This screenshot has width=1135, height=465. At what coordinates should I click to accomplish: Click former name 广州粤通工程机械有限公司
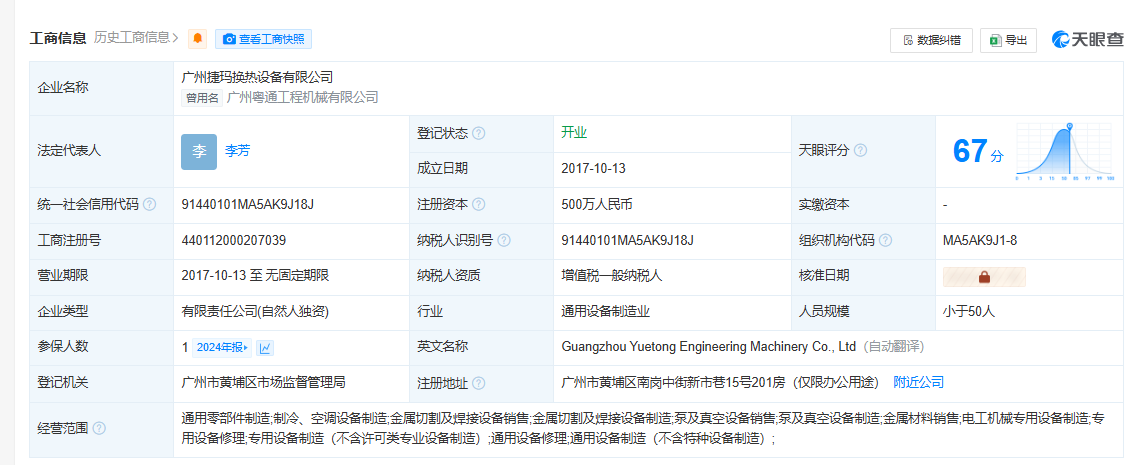(303, 97)
